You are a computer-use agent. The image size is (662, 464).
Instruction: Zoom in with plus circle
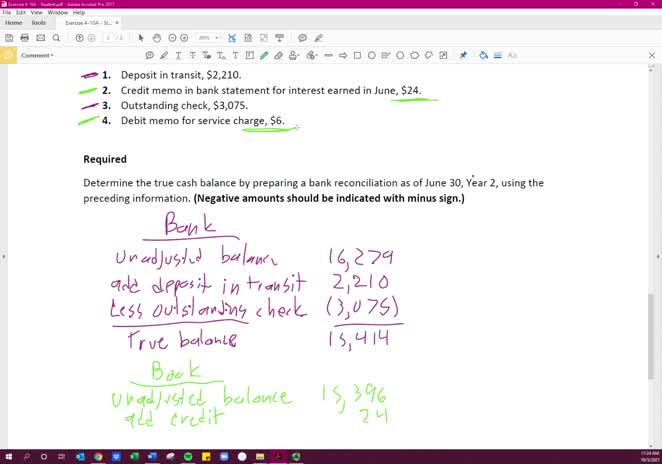point(184,38)
